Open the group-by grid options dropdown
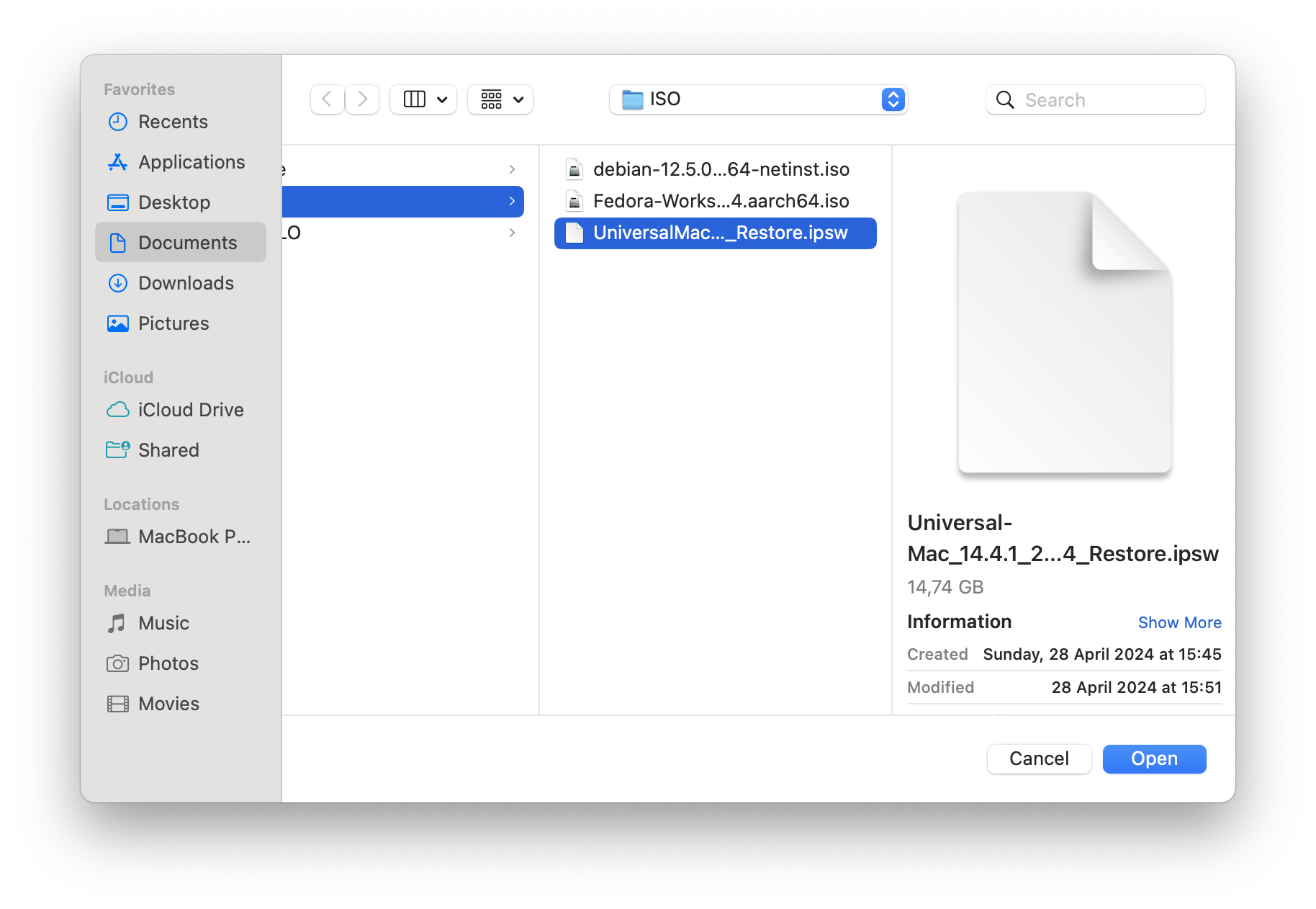1316x909 pixels. (x=500, y=99)
